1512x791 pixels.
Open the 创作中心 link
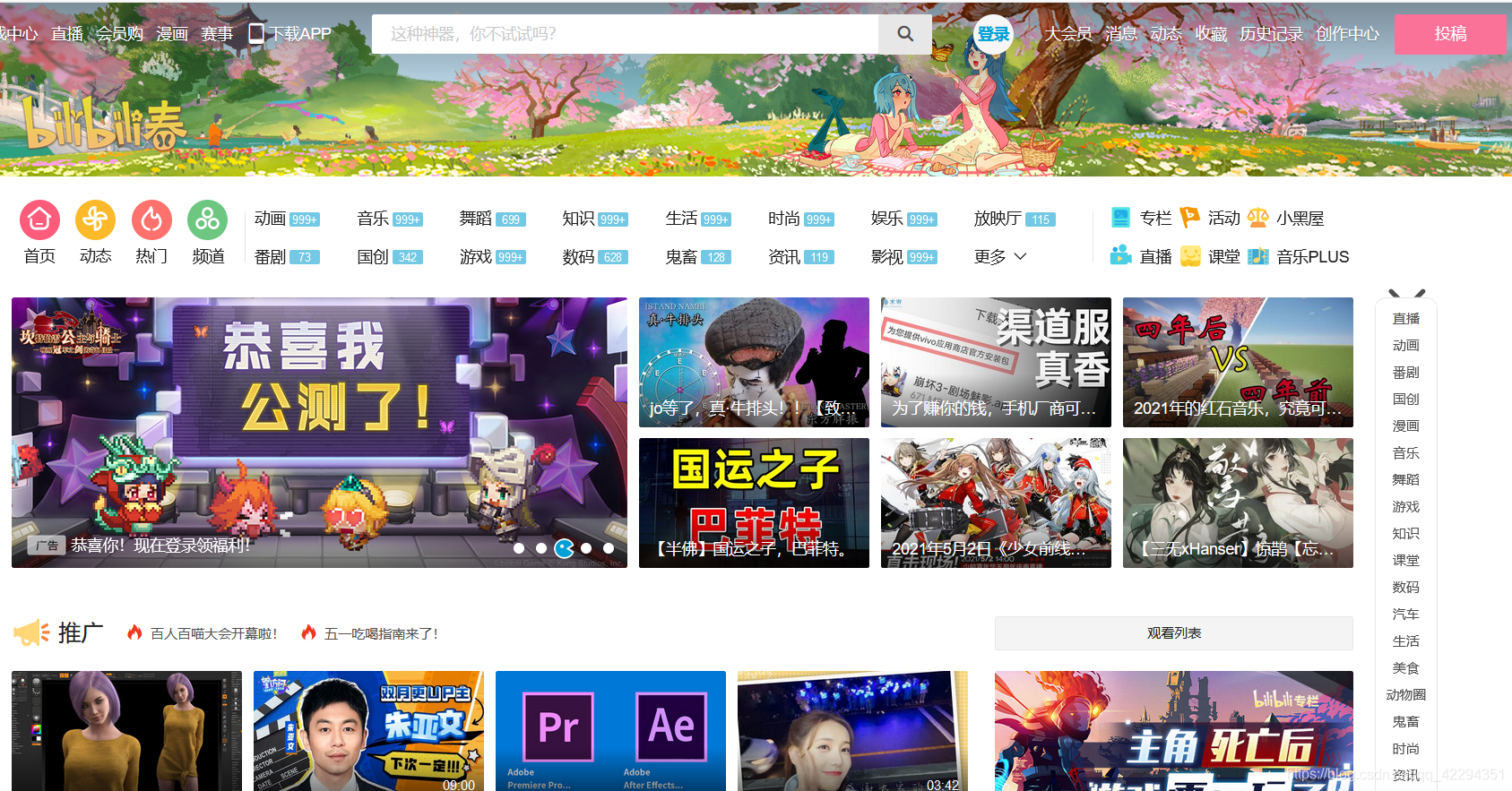pyautogui.click(x=1347, y=34)
